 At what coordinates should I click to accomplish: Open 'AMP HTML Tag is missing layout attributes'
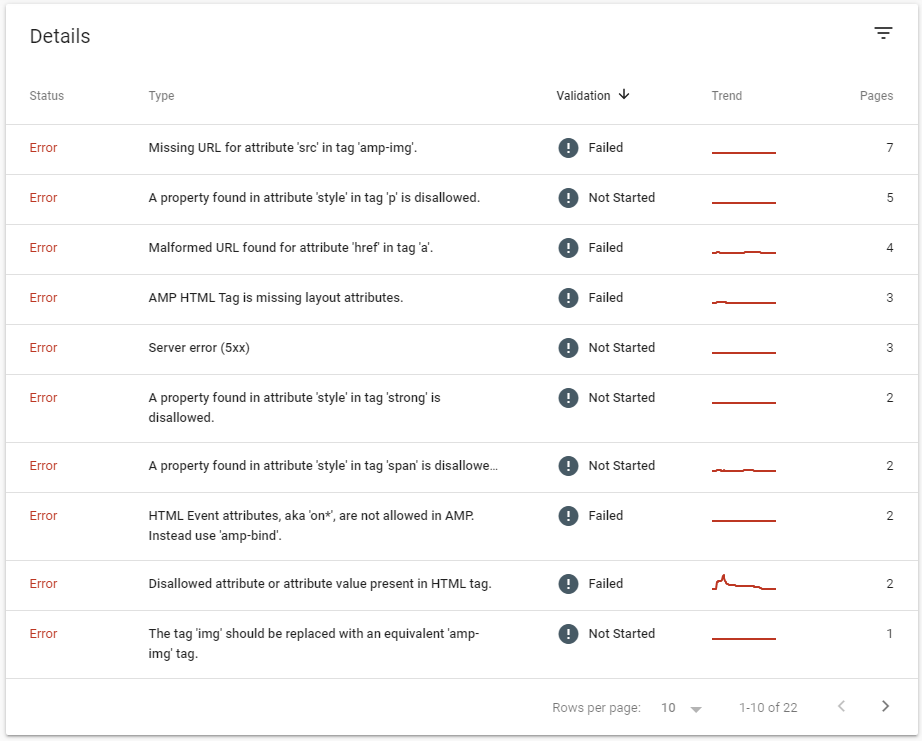(276, 298)
